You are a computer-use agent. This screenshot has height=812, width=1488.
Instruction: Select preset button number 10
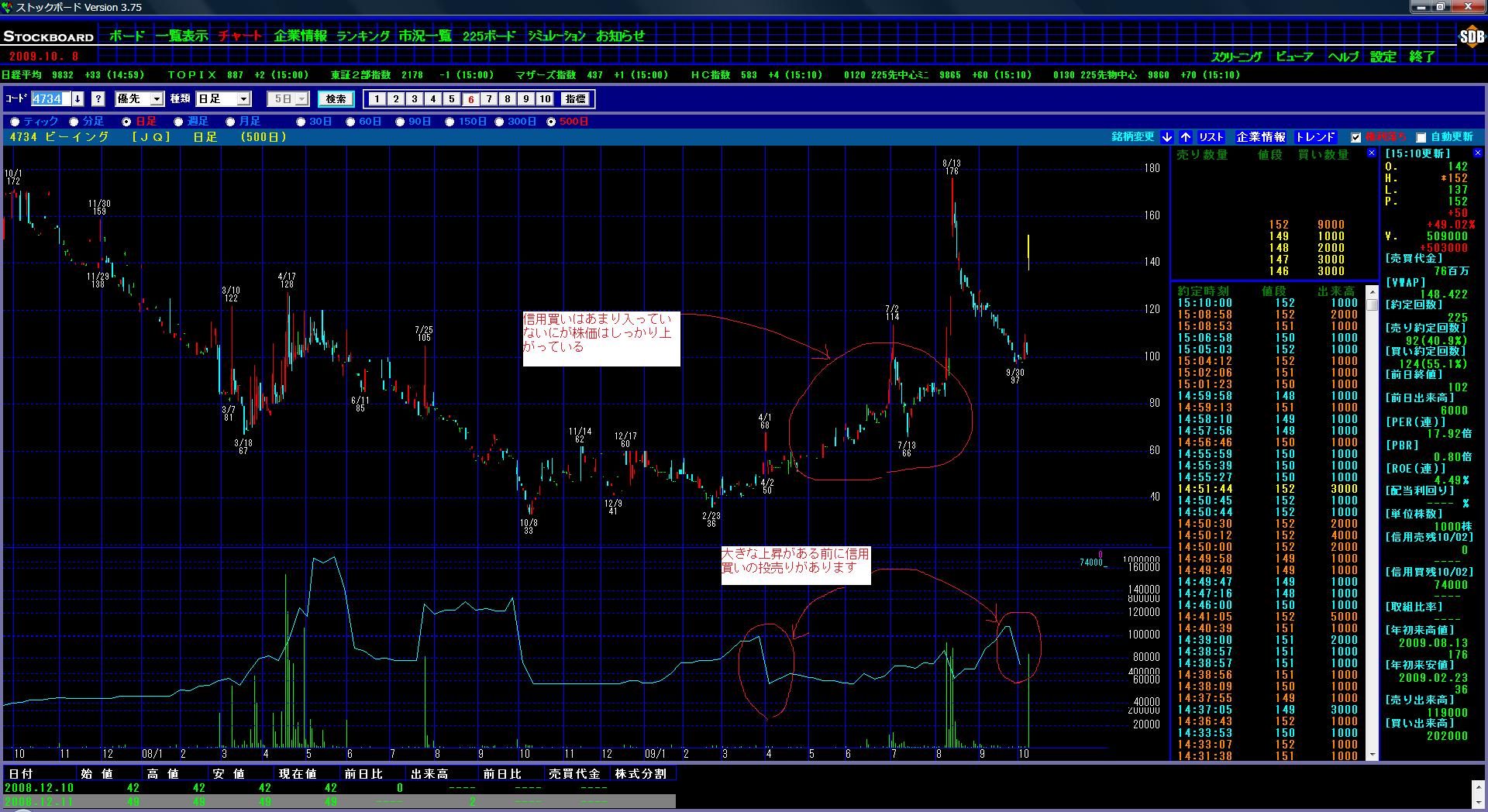point(545,99)
